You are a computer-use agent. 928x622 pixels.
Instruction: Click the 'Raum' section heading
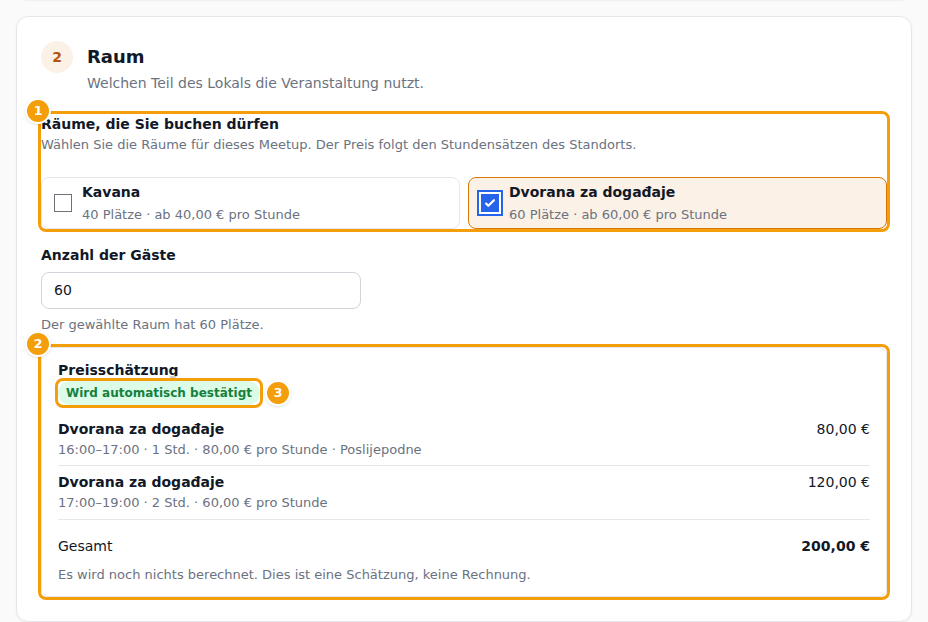pos(115,57)
